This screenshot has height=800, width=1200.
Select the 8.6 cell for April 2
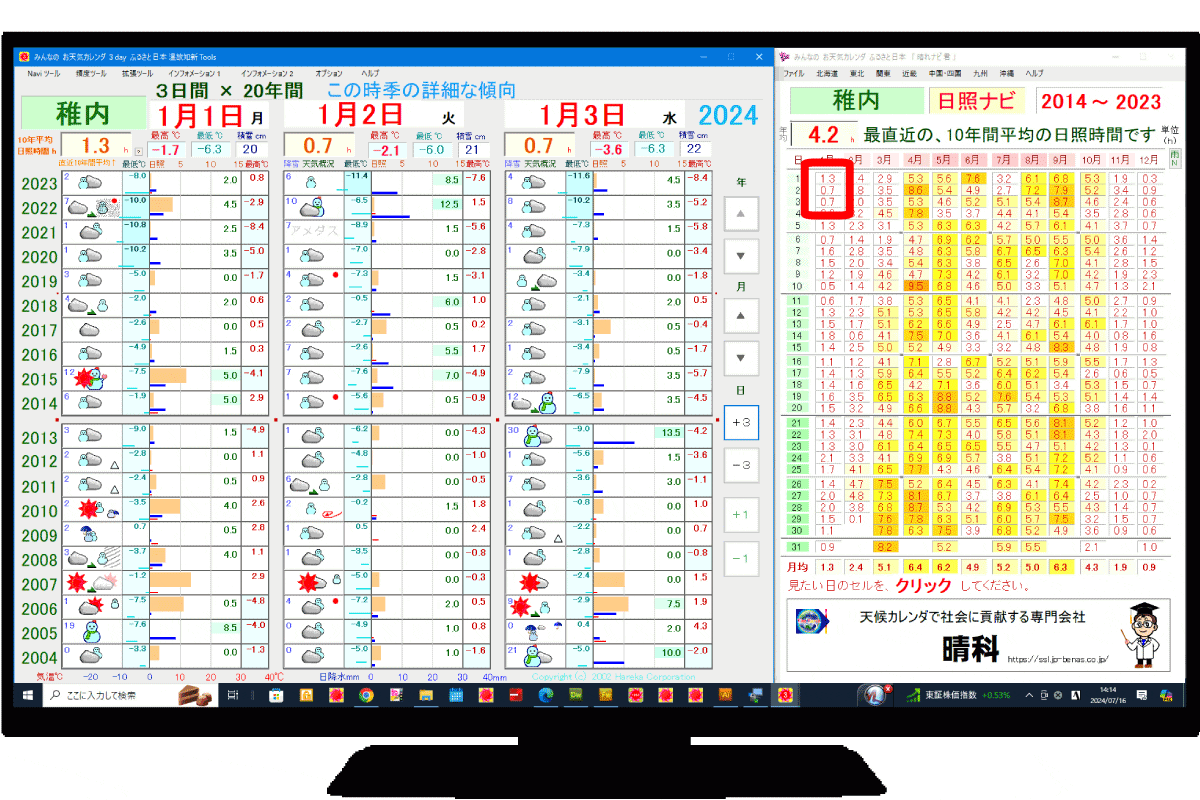[915, 190]
